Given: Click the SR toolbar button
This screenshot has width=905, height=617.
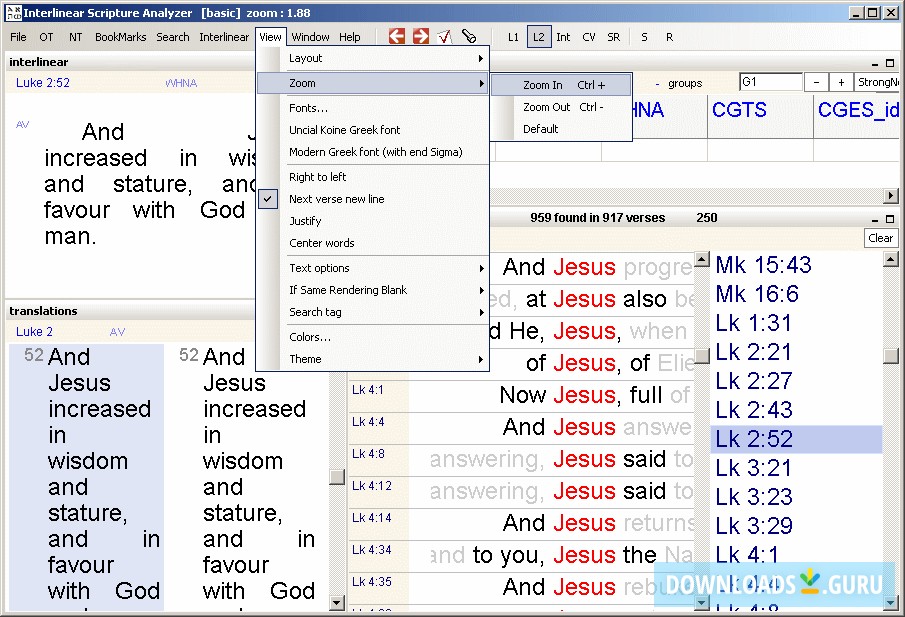Looking at the screenshot, I should pyautogui.click(x=613, y=37).
